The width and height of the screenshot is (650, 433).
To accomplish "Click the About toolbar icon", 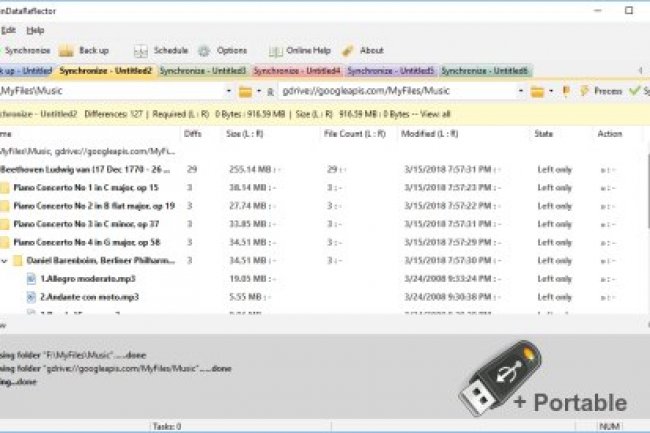I will click(x=348, y=50).
